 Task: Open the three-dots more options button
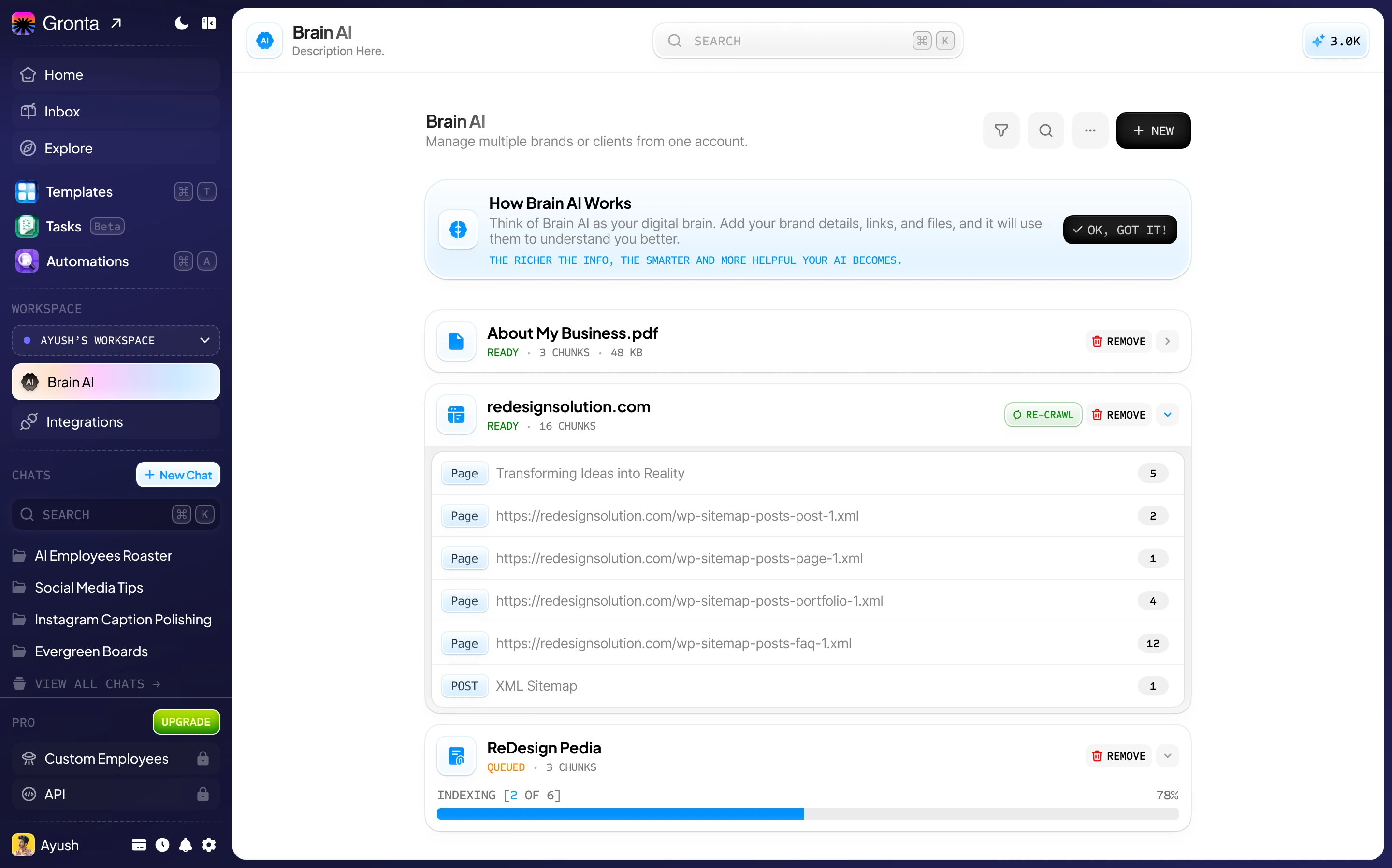pyautogui.click(x=1090, y=131)
